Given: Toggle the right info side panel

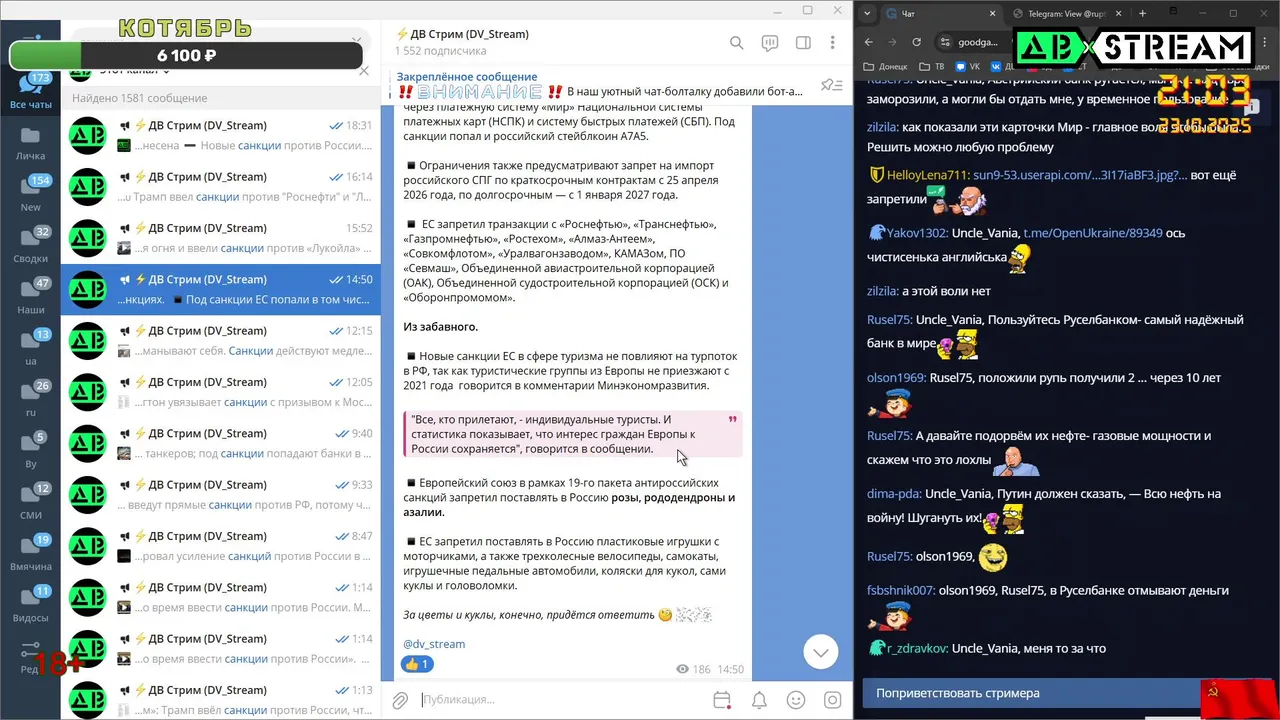Looking at the screenshot, I should (x=802, y=43).
